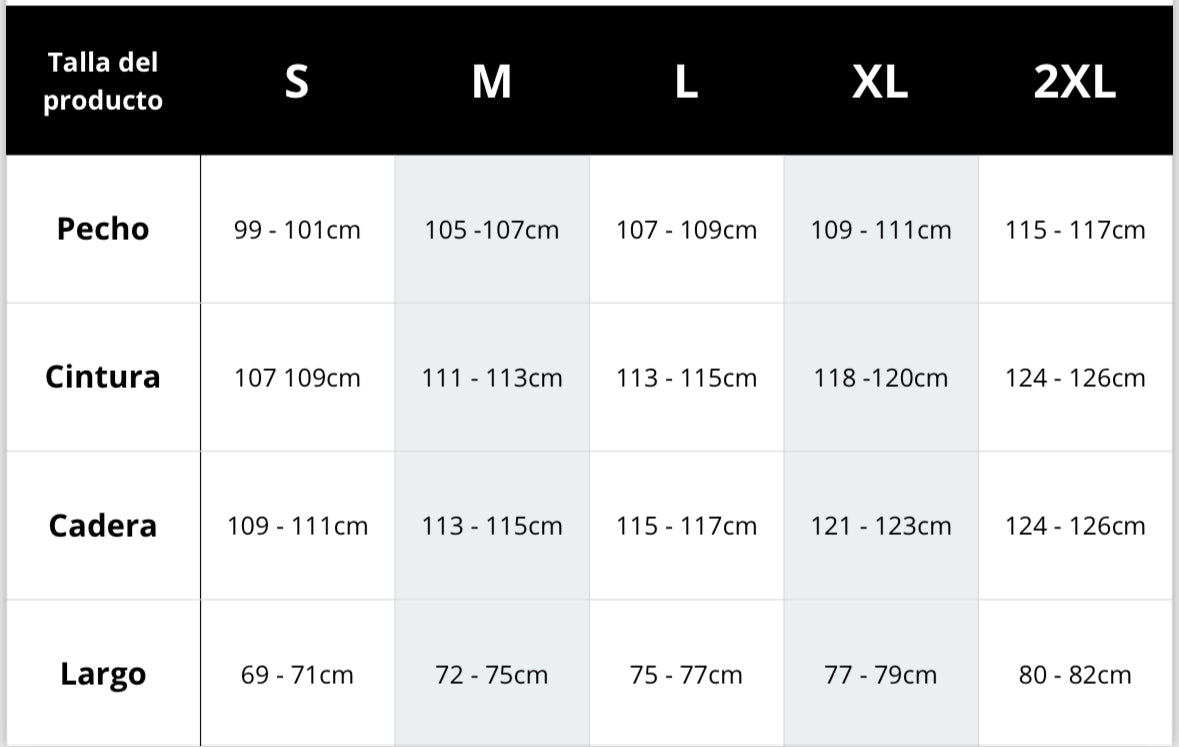The image size is (1179, 747).
Task: Select the 69 - 71cm length cell
Action: tap(297, 675)
